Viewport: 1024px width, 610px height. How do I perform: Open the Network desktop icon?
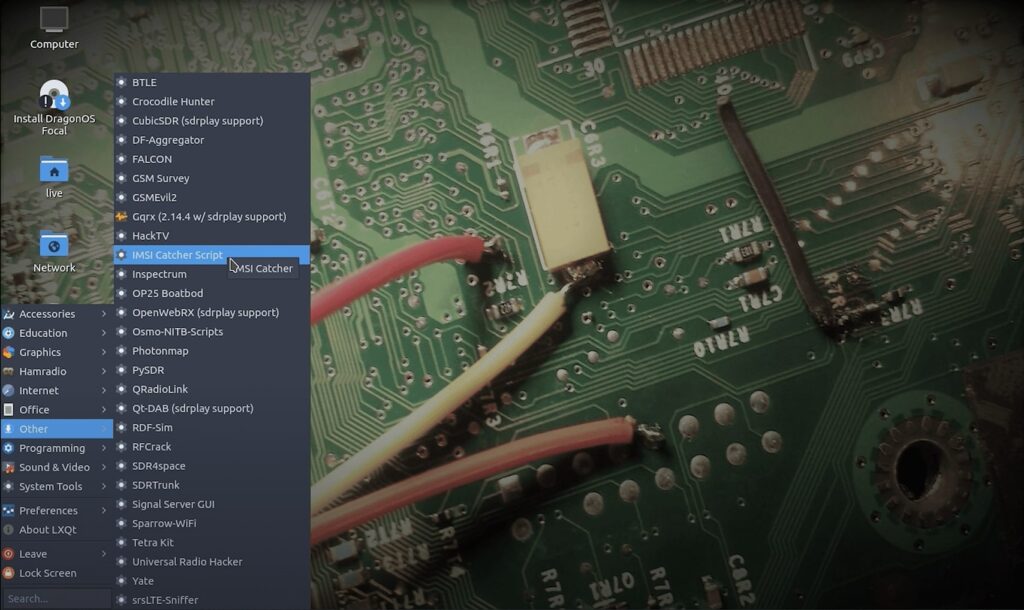point(54,245)
